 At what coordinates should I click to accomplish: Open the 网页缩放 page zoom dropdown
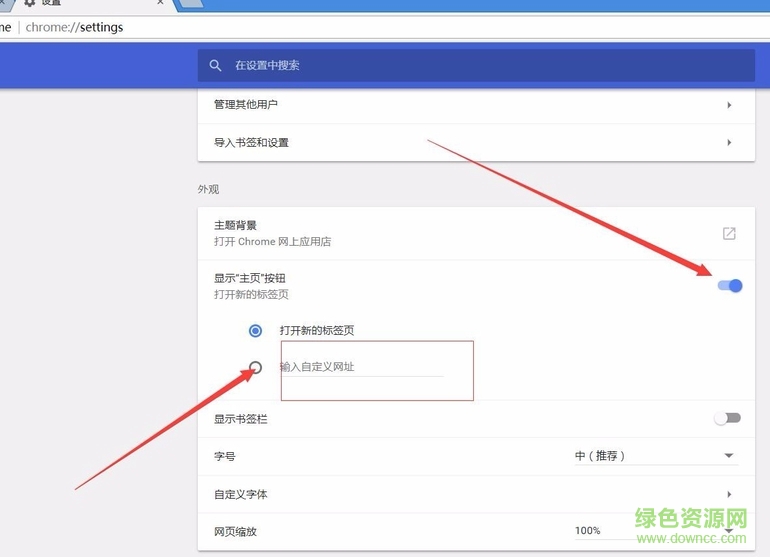click(x=656, y=531)
